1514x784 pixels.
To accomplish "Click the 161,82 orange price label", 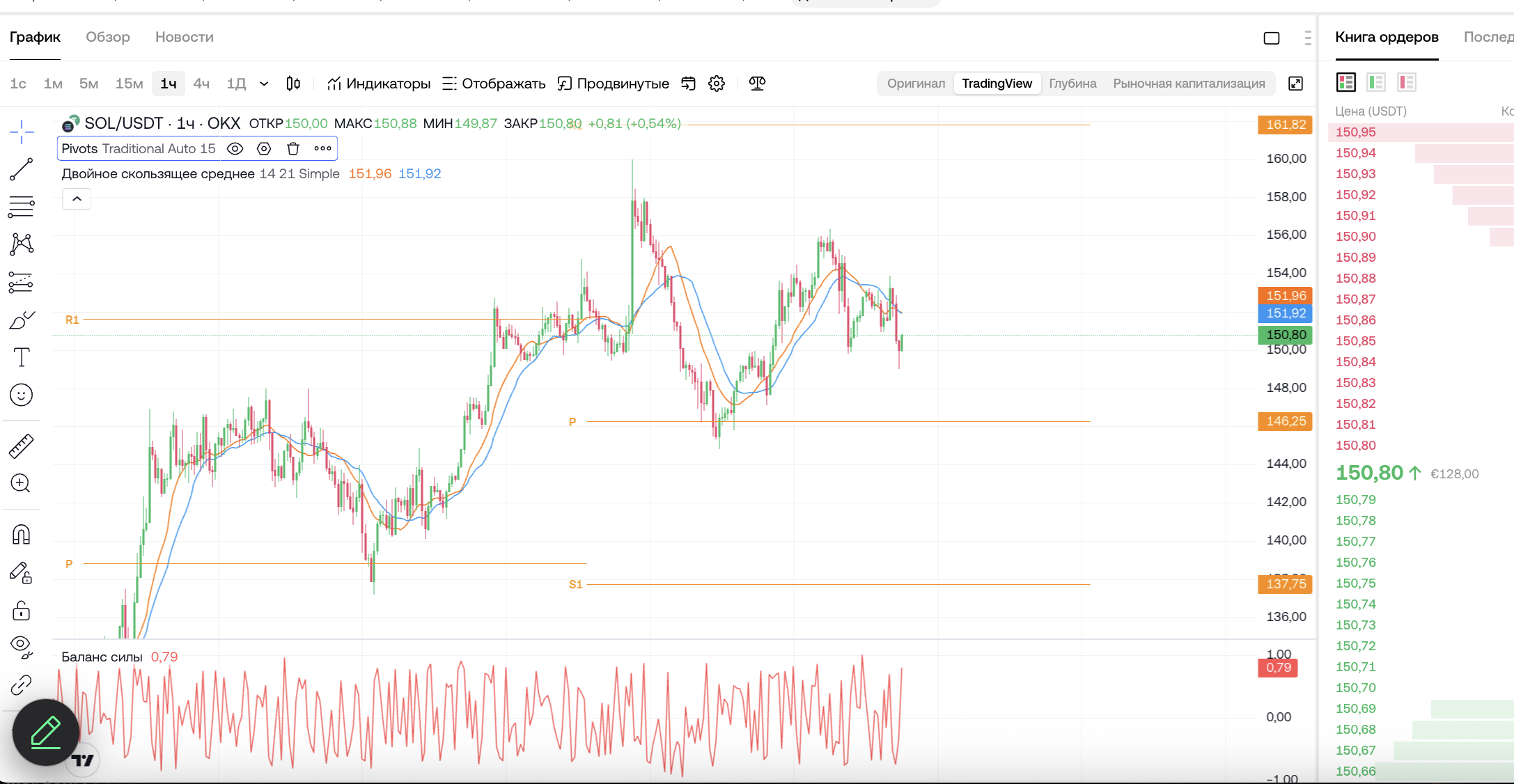I will [1285, 125].
